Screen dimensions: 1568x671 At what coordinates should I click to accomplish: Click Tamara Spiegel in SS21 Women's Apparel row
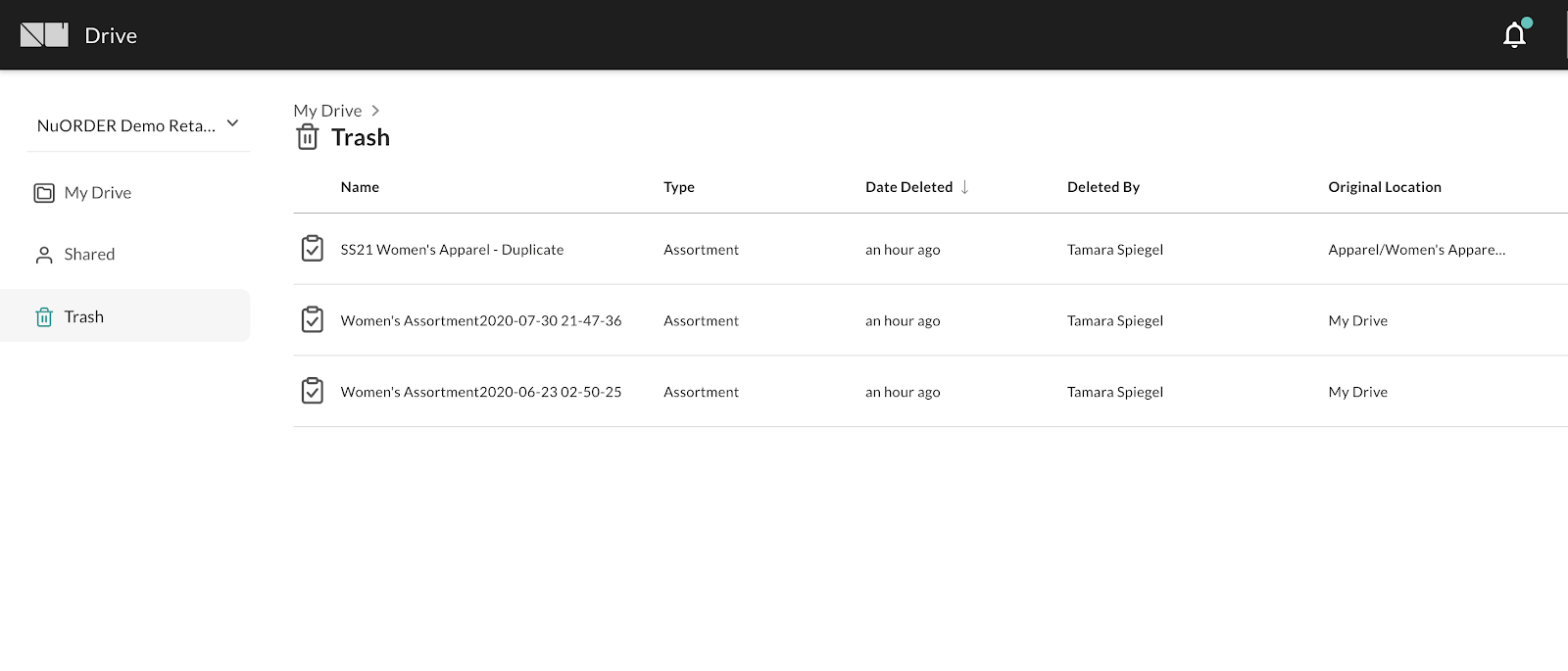coord(1115,250)
